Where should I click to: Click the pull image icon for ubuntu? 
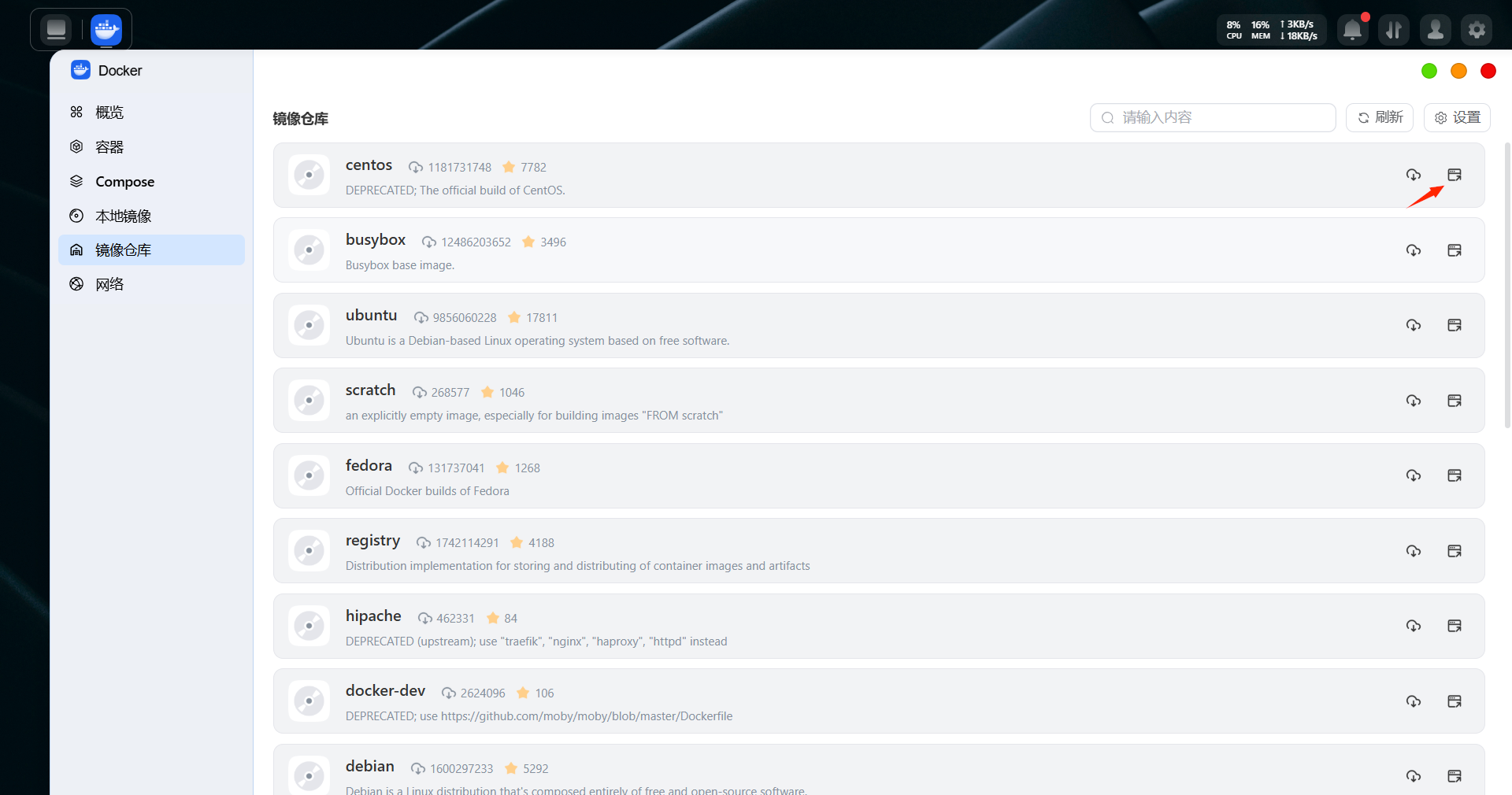[1414, 325]
